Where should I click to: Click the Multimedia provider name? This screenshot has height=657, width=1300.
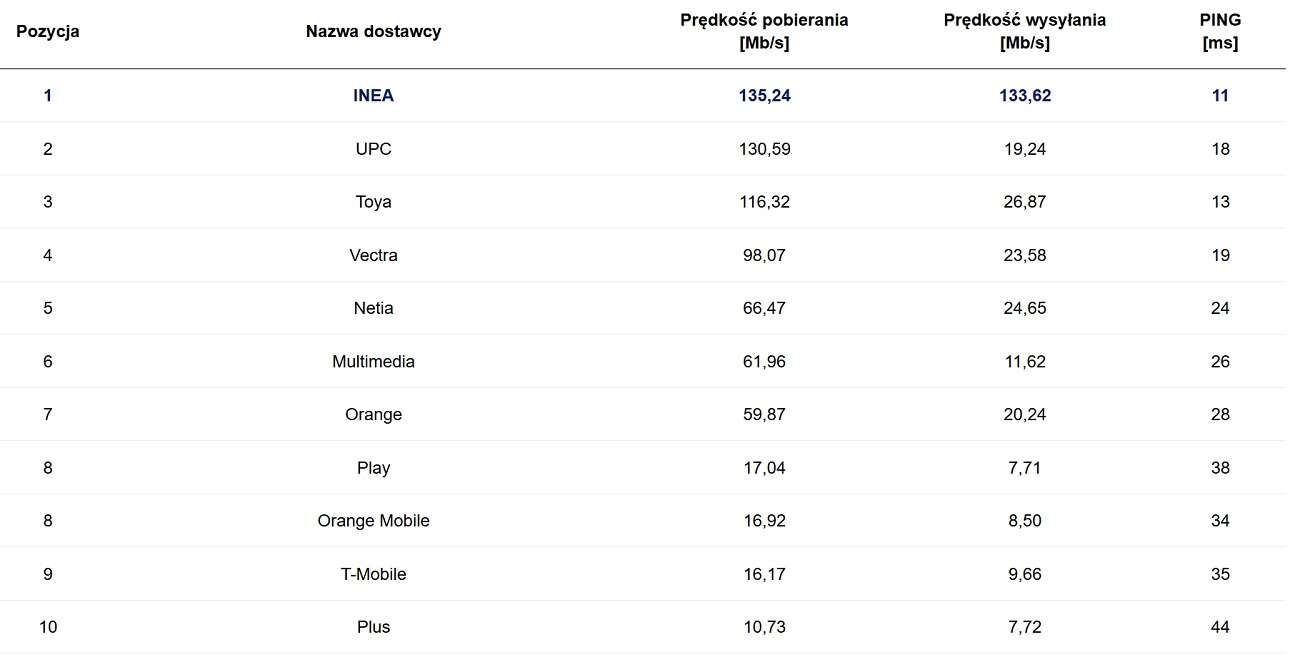373,361
